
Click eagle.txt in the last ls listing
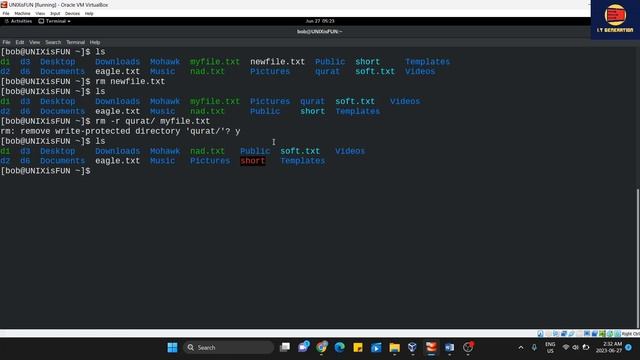coord(118,161)
